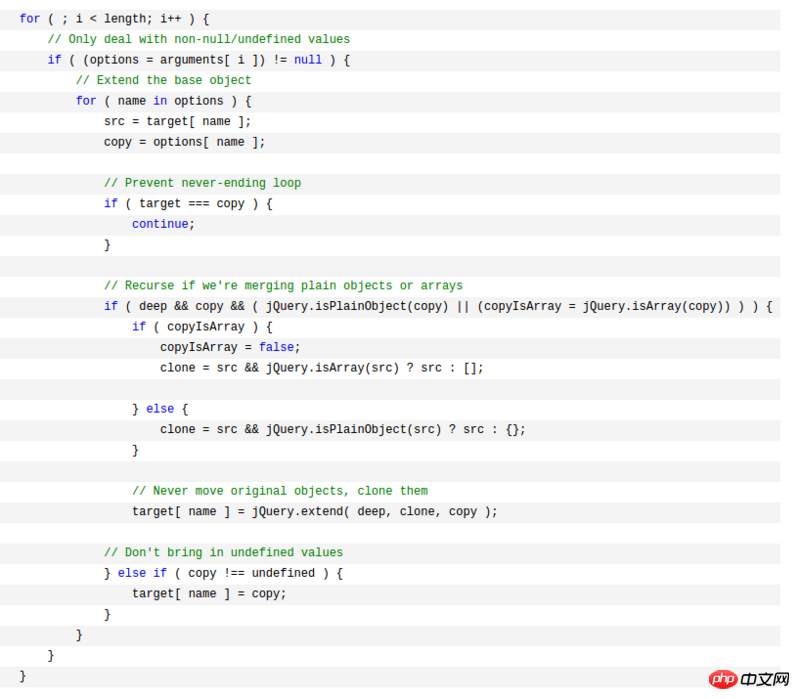Click the line "for ( name in options ) {"
The height and width of the screenshot is (699, 800).
tap(163, 101)
